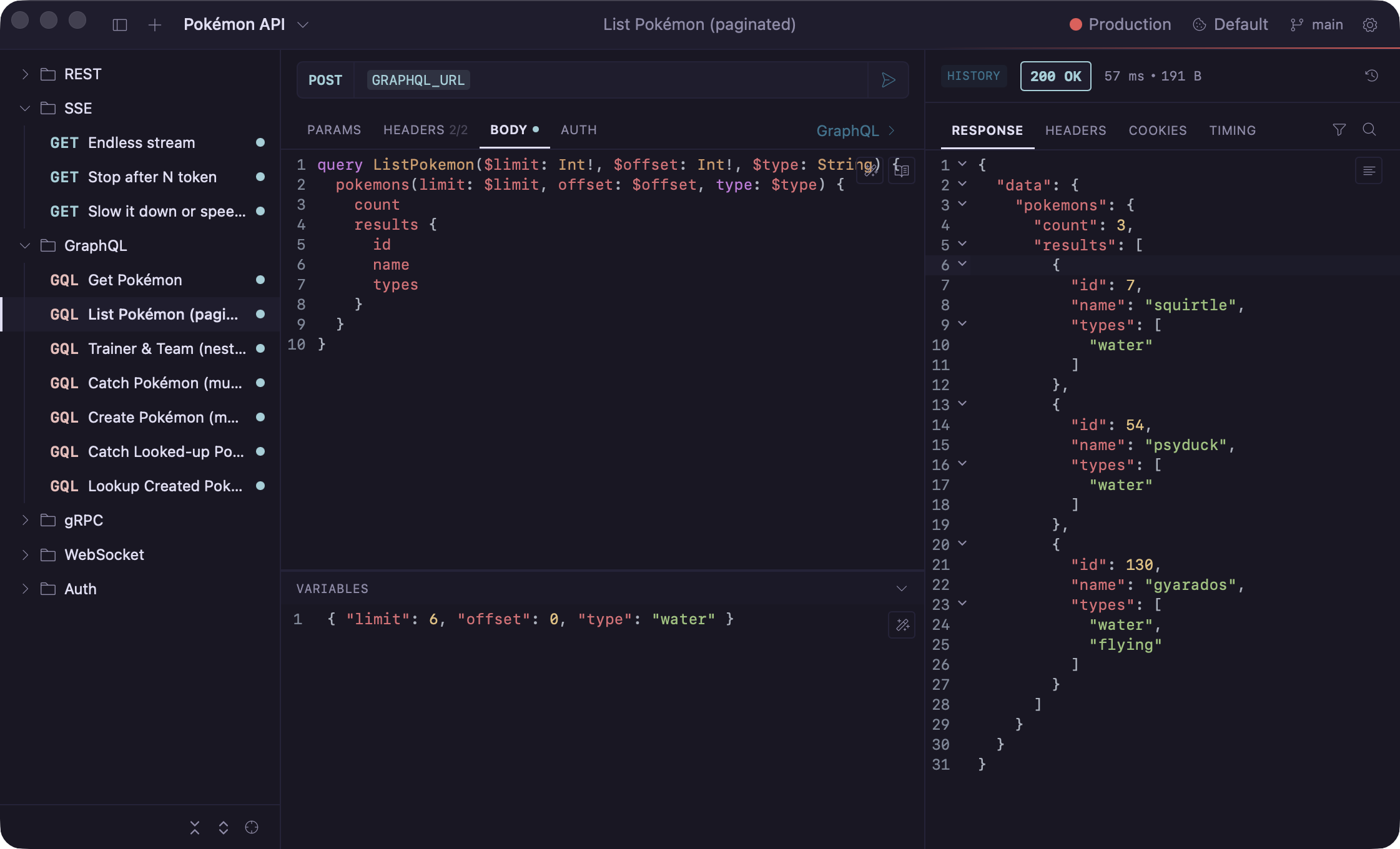The height and width of the screenshot is (849, 1400).
Task: Click into the variables JSON editor line
Action: coord(531,619)
